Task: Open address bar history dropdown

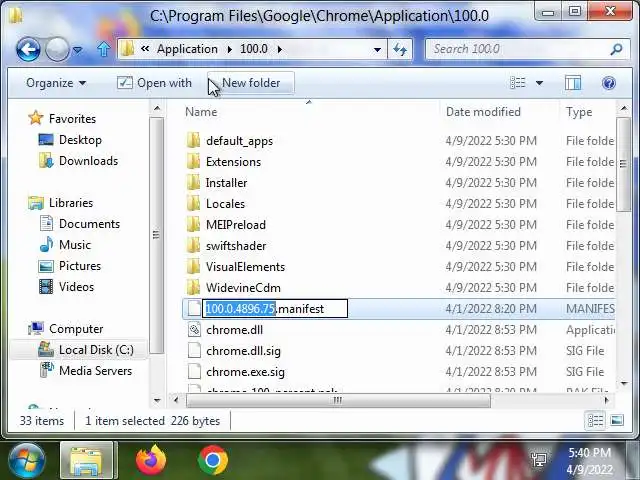Action: pos(377,50)
